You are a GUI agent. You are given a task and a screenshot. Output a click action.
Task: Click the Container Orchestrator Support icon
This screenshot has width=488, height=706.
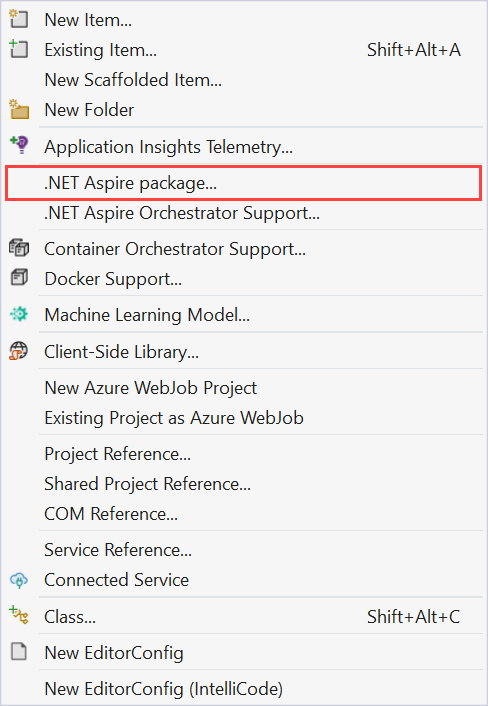[x=19, y=248]
